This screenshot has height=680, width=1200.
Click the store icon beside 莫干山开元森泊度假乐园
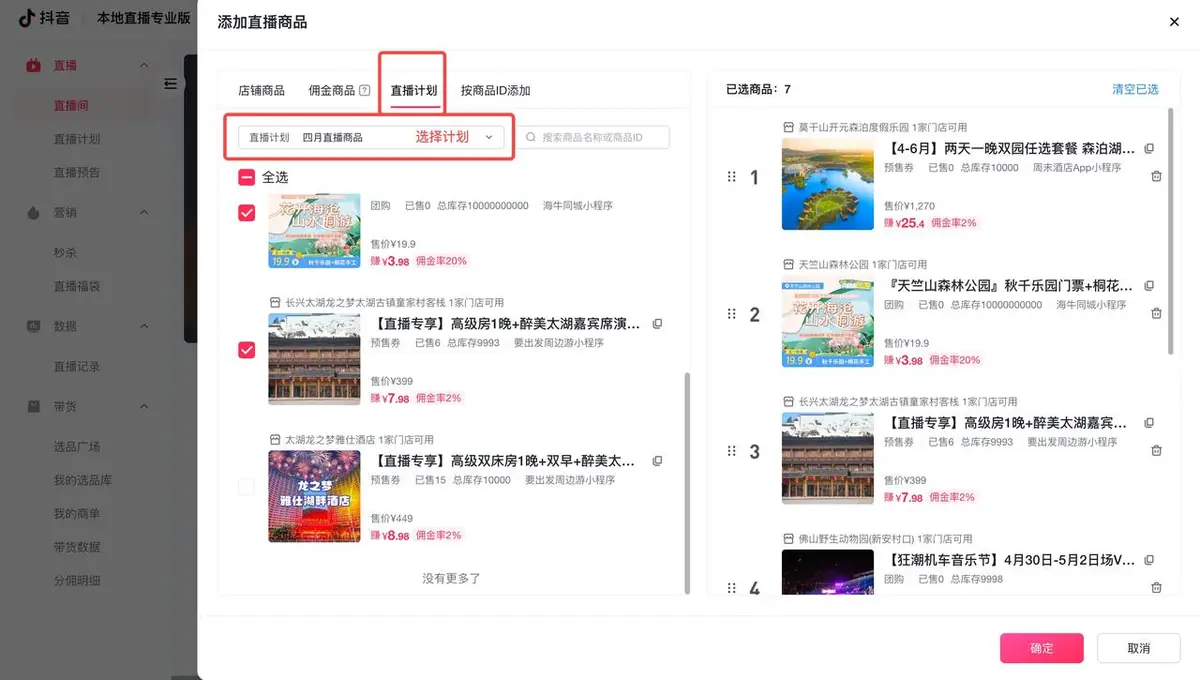pyautogui.click(x=788, y=128)
